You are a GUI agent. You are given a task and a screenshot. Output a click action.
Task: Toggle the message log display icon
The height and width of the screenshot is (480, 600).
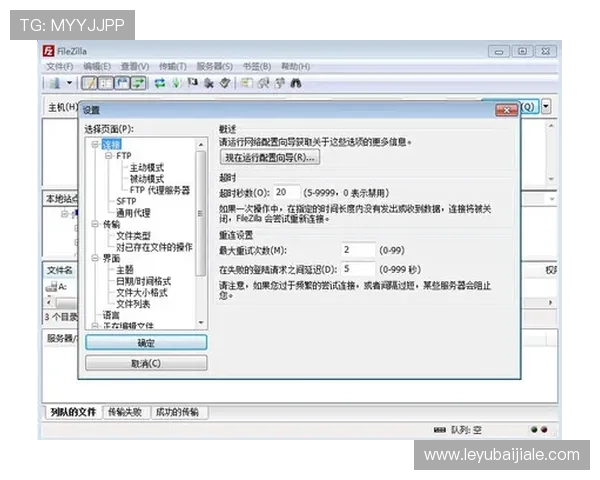click(90, 83)
